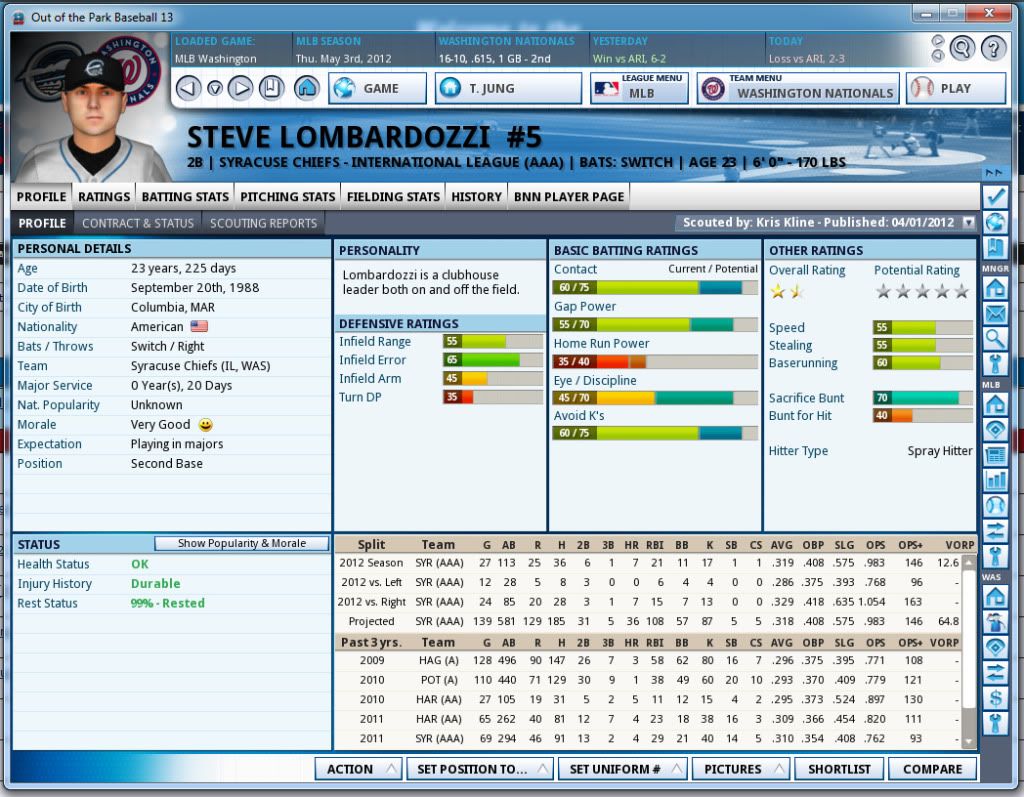Click the necktie icon under MLB

coord(995,557)
